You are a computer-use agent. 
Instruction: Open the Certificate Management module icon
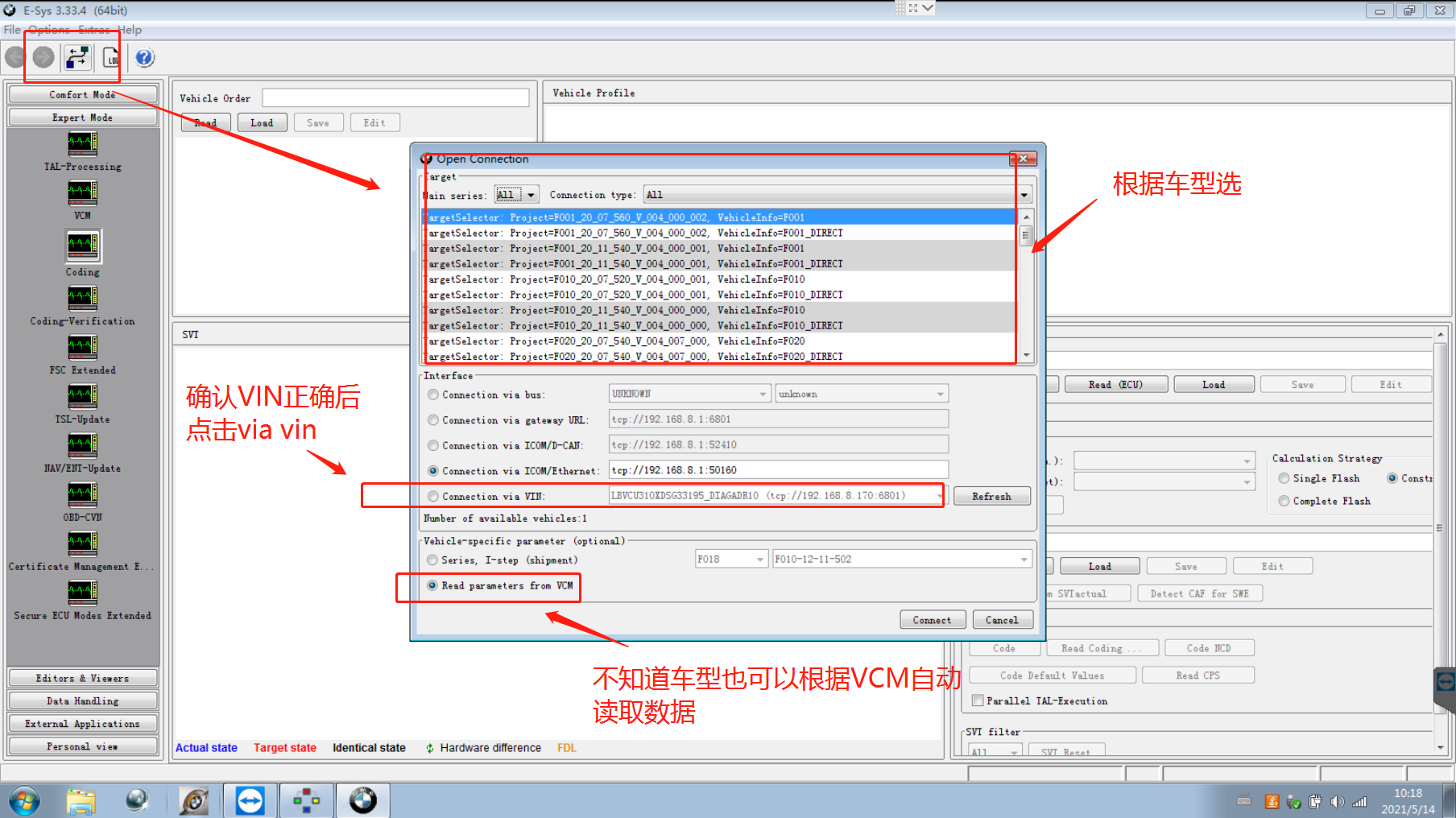pyautogui.click(x=82, y=543)
